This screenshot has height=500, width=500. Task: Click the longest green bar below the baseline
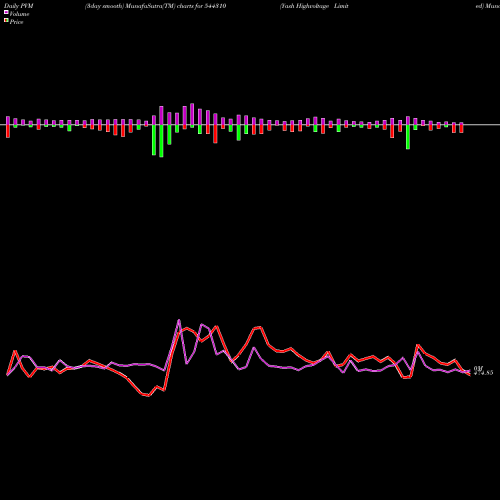pyautogui.click(x=161, y=141)
